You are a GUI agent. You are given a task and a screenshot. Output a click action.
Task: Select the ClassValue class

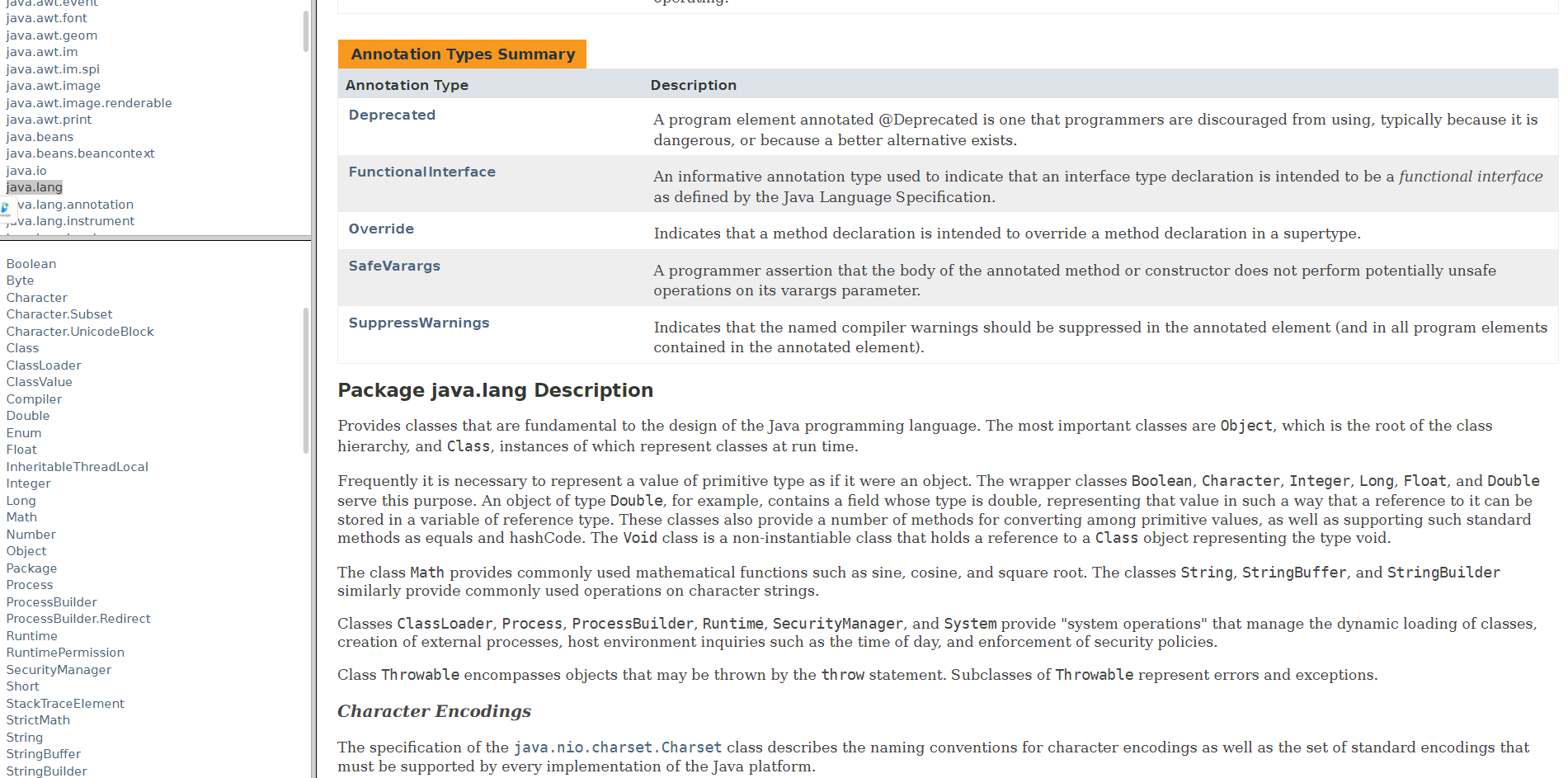coord(40,382)
